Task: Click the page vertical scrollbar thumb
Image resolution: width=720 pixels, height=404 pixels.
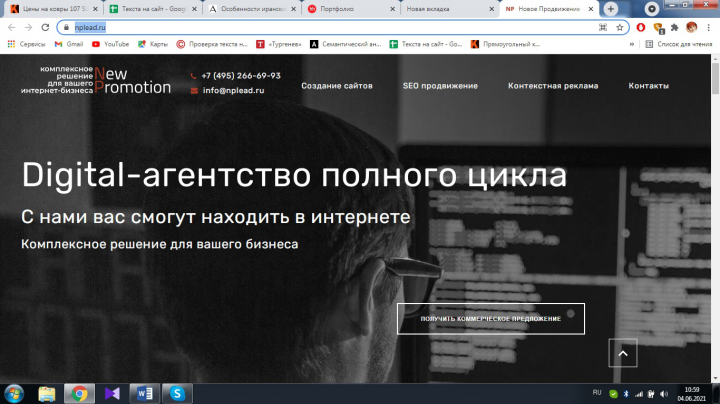Action: coord(715,78)
